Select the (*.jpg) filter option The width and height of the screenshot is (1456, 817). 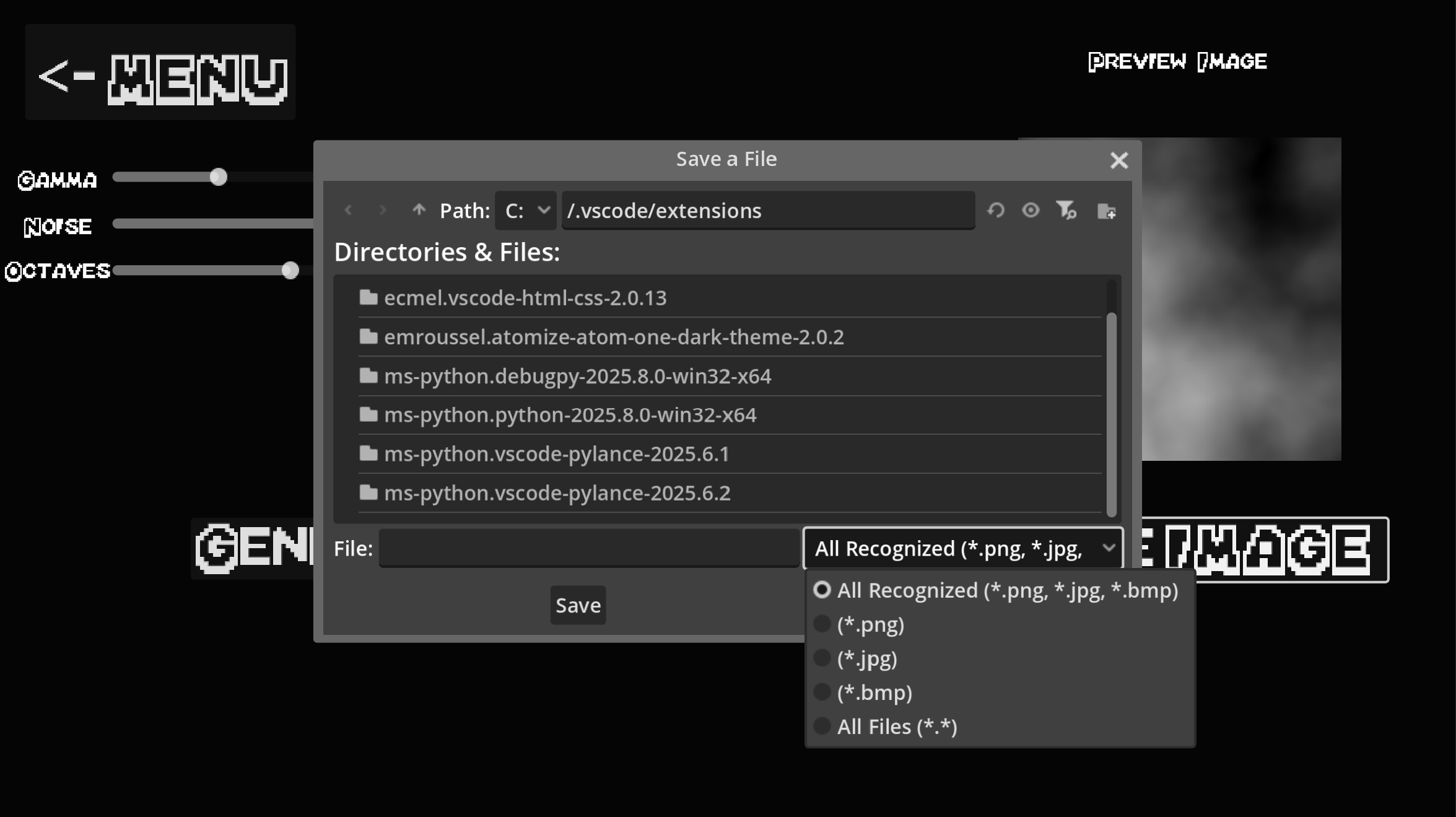click(867, 658)
